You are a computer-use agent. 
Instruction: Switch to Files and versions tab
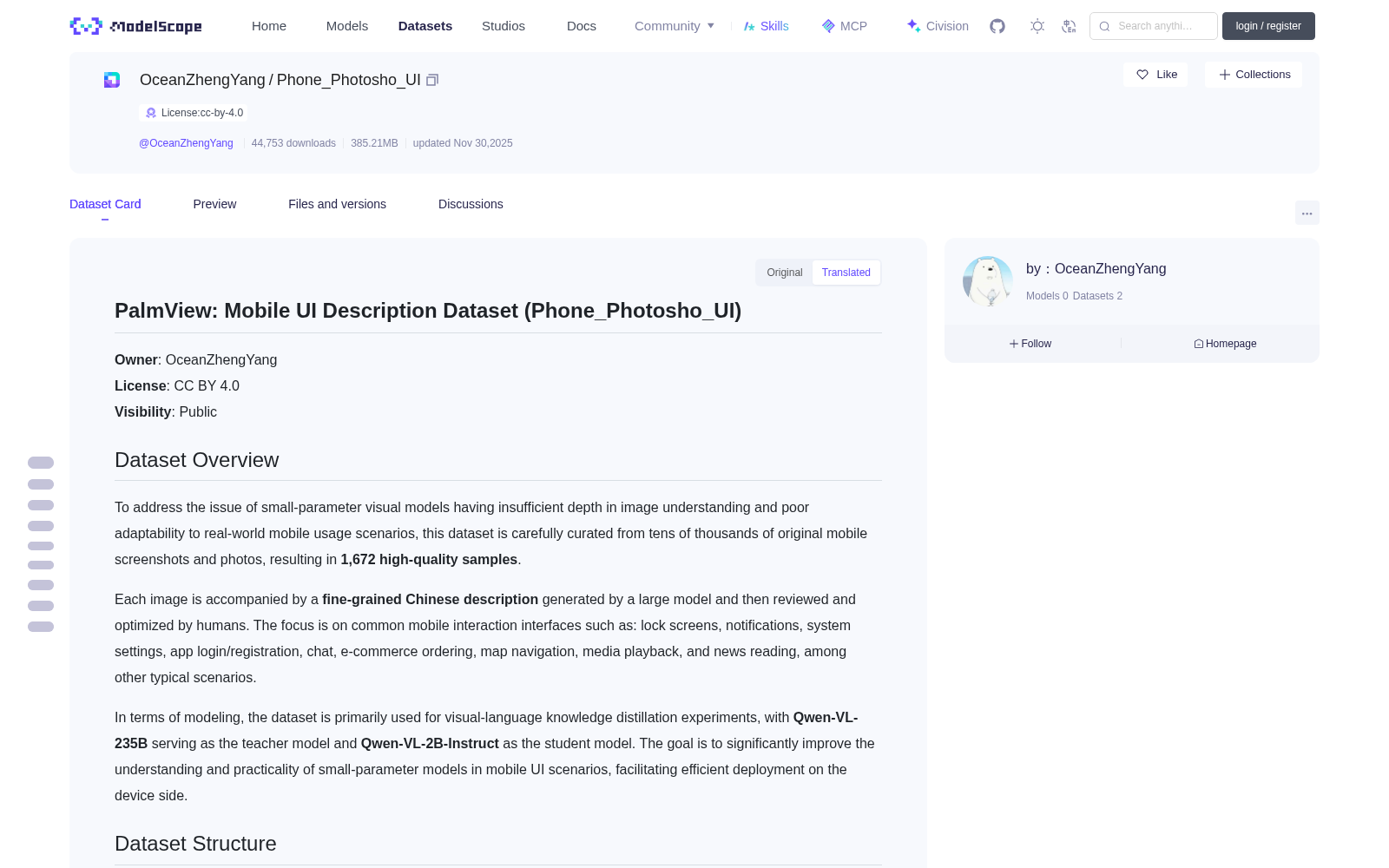pyautogui.click(x=337, y=204)
